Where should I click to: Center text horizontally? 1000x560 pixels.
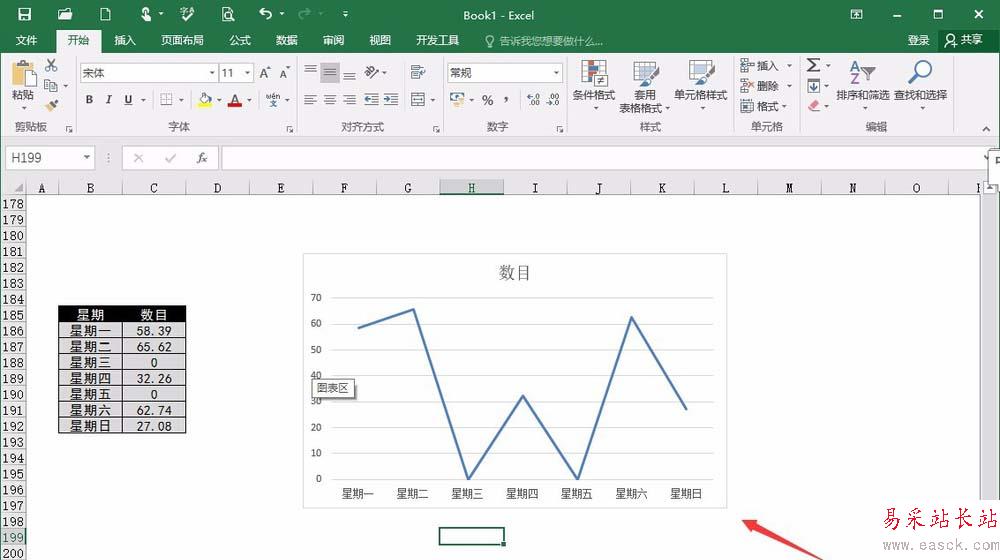330,99
